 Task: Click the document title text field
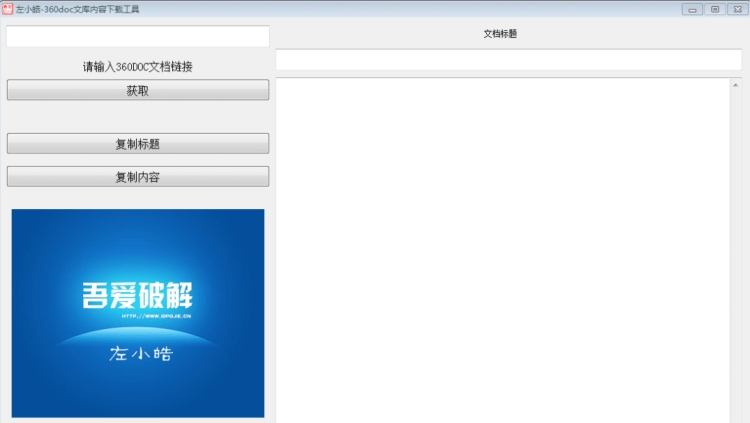(508, 60)
